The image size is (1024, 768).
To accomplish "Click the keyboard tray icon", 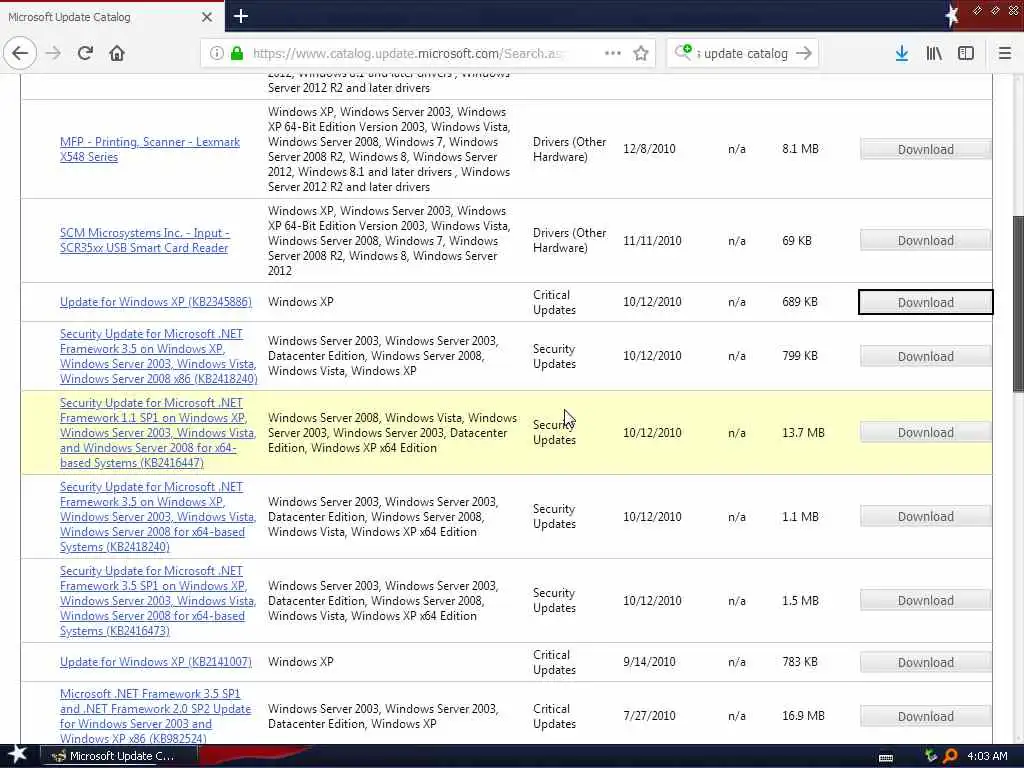I will coord(886,758).
